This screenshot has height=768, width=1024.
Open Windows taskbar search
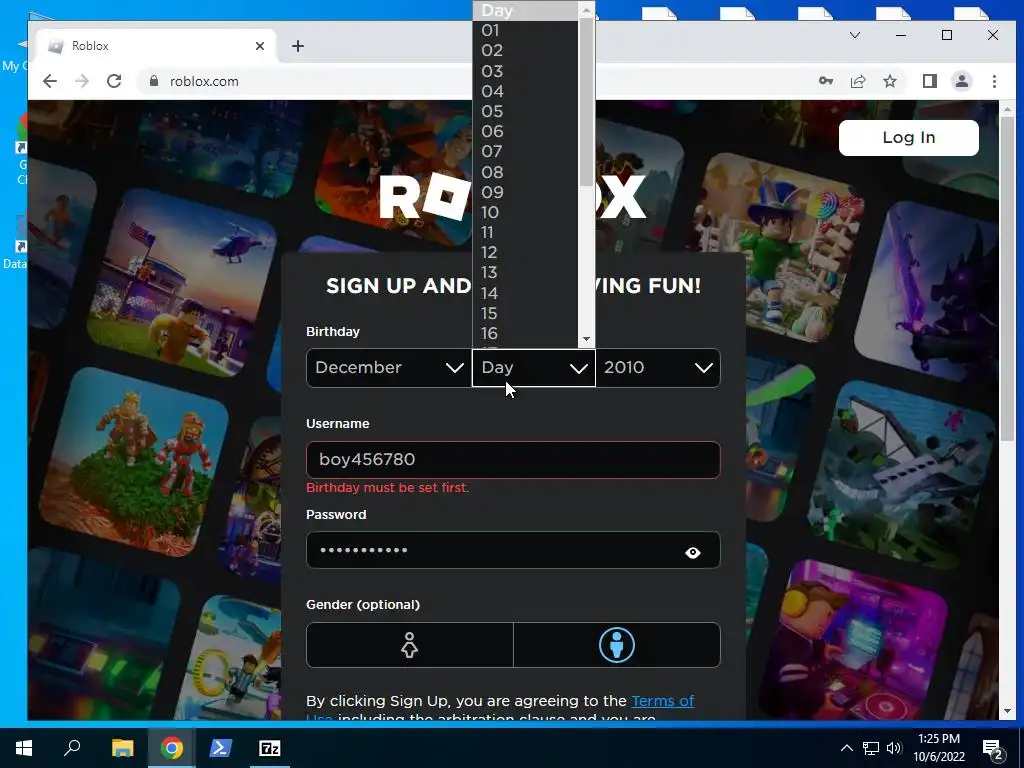tap(72, 748)
